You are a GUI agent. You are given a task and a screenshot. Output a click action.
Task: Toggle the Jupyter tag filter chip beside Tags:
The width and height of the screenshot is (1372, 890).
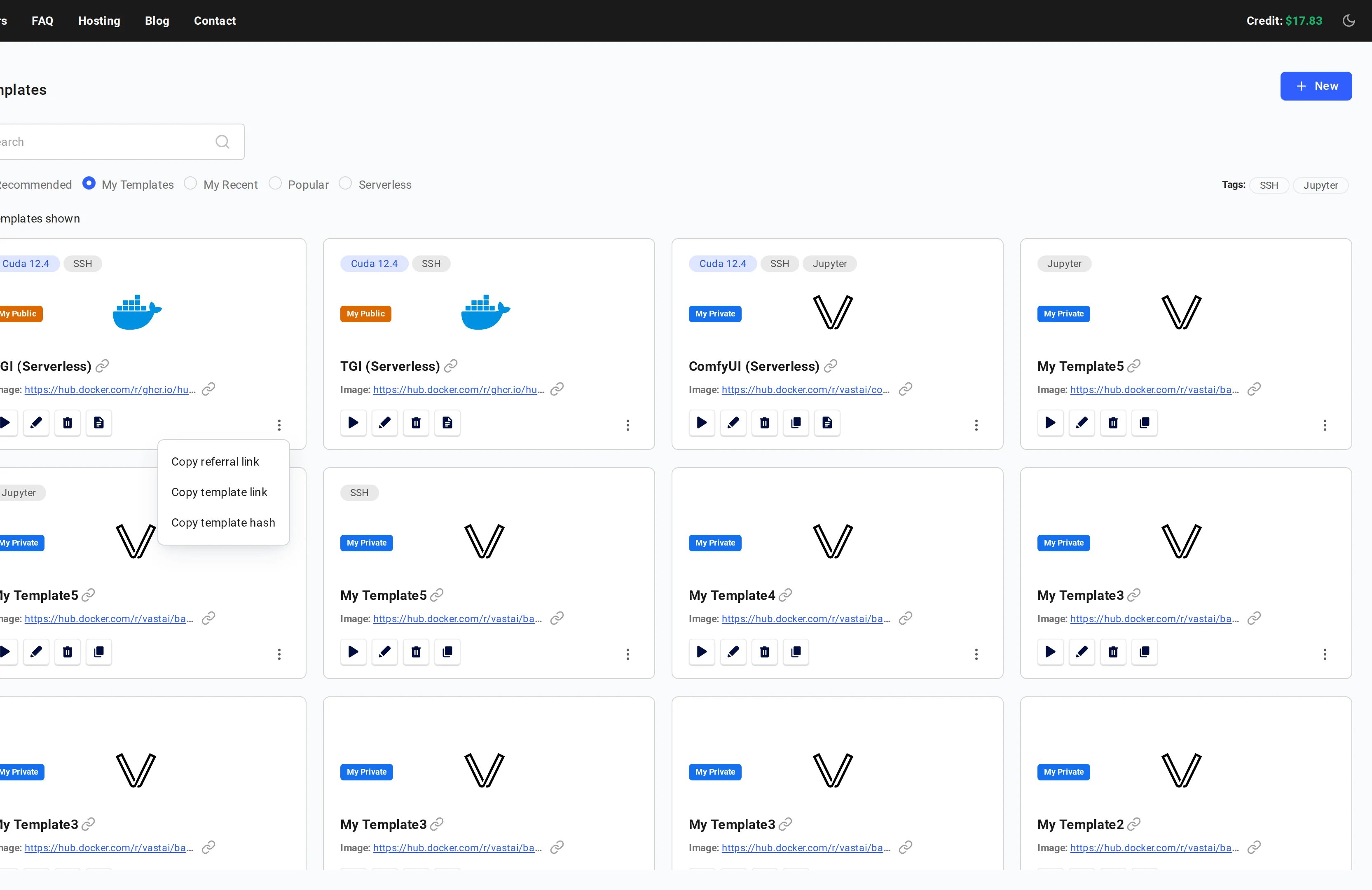[1320, 185]
